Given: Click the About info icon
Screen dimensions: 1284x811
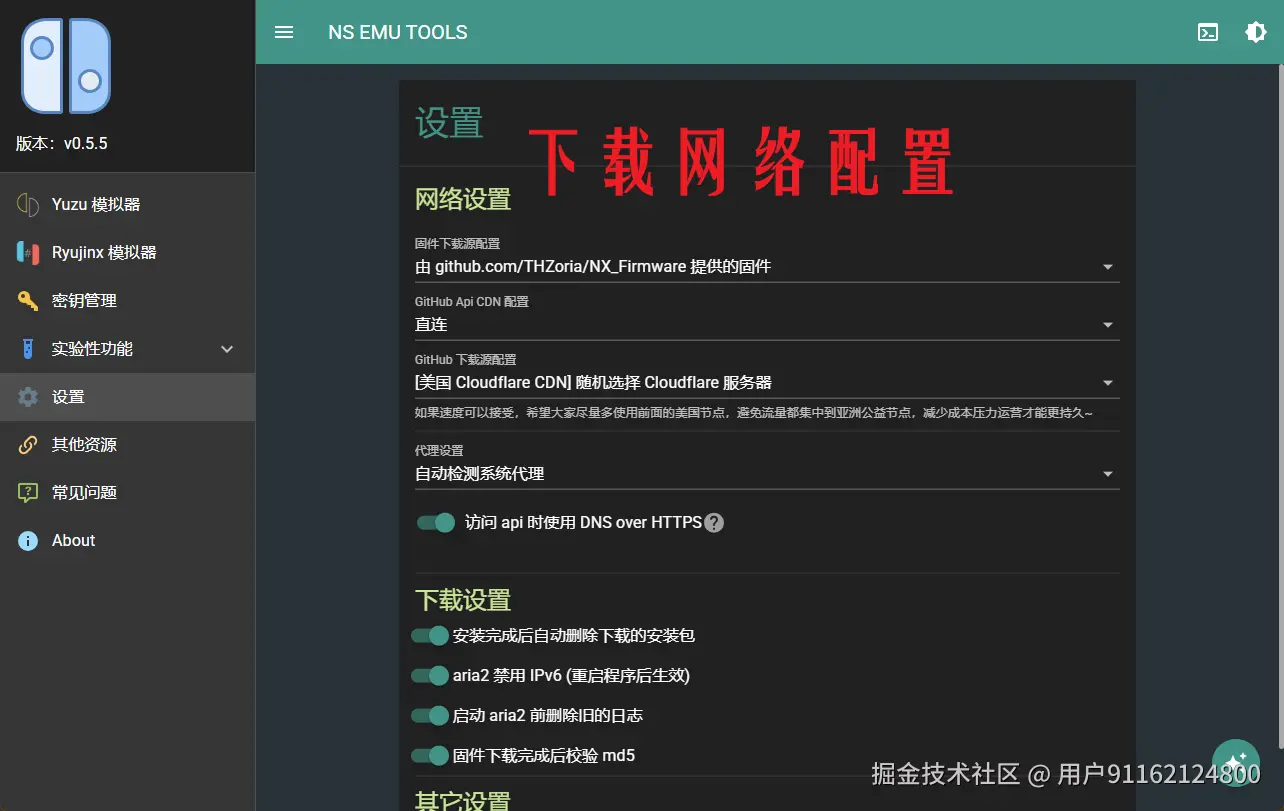Looking at the screenshot, I should (x=28, y=540).
